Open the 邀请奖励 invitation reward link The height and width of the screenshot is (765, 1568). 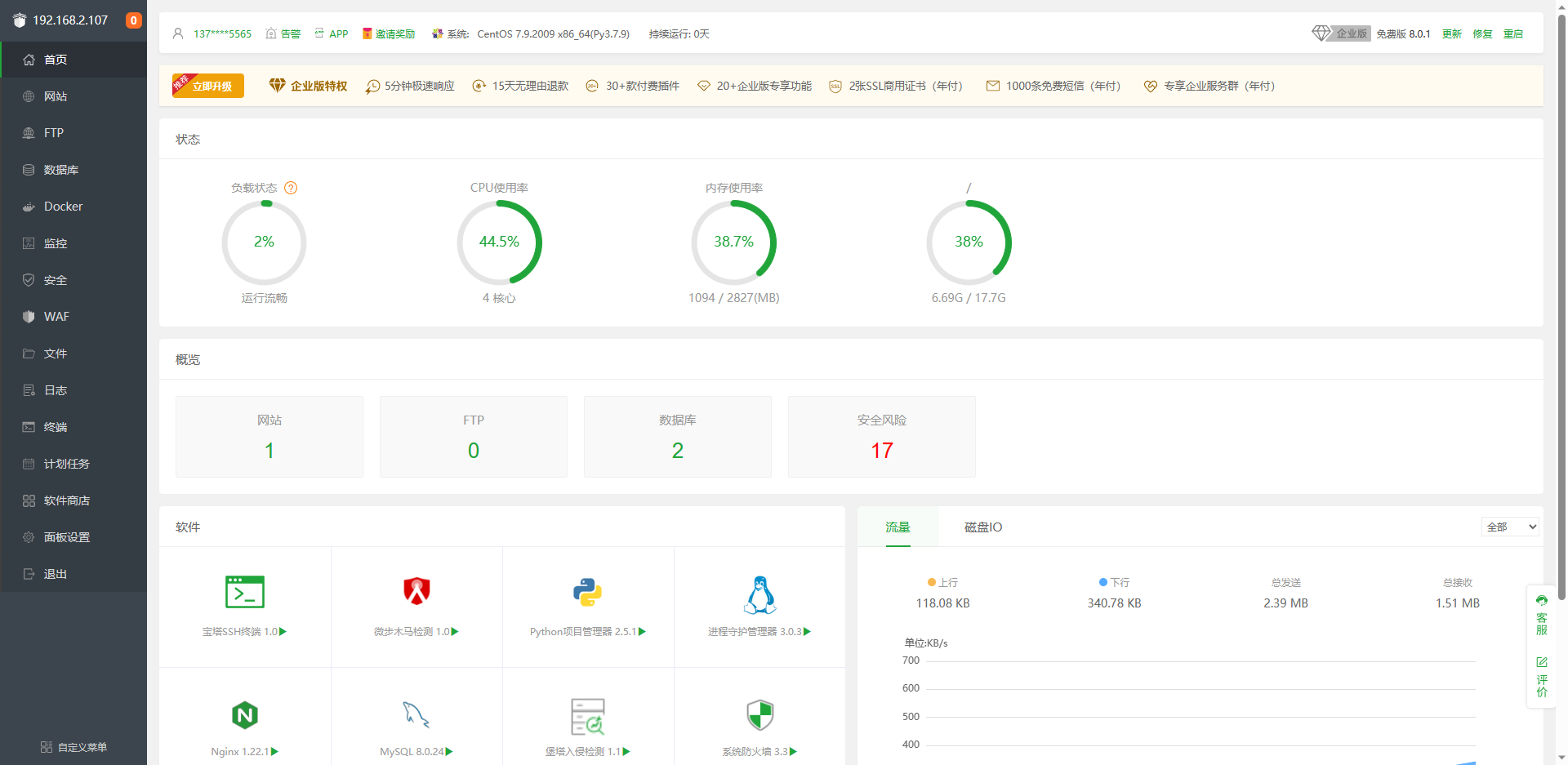point(389,33)
